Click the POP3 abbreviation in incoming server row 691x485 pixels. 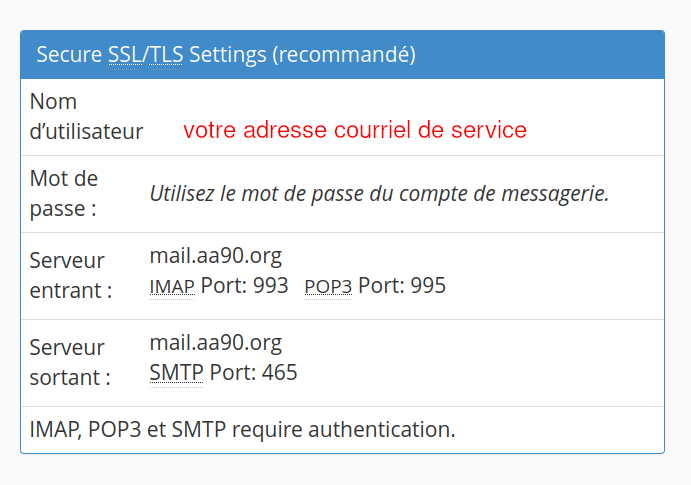click(328, 287)
